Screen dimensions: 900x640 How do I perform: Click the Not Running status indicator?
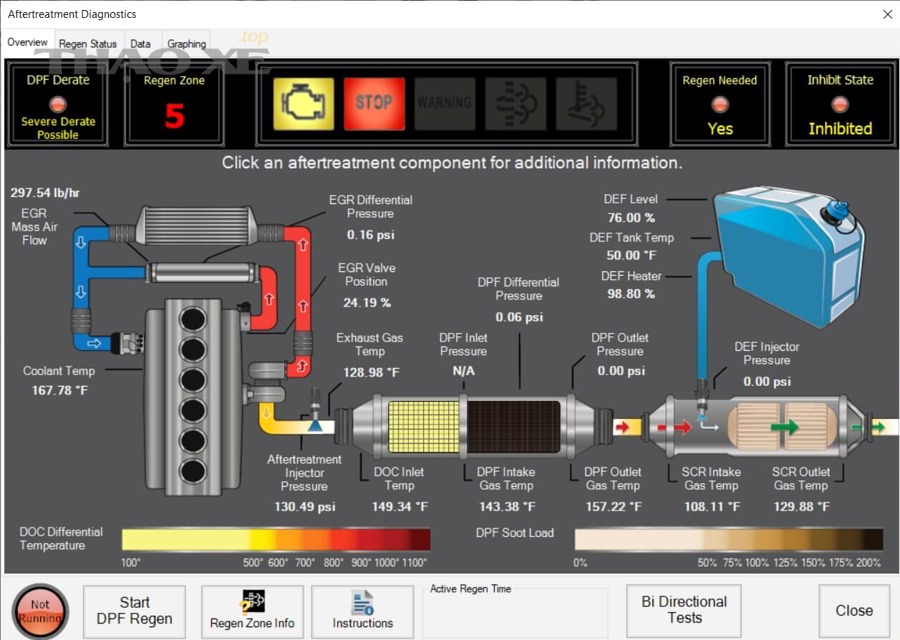pos(40,611)
